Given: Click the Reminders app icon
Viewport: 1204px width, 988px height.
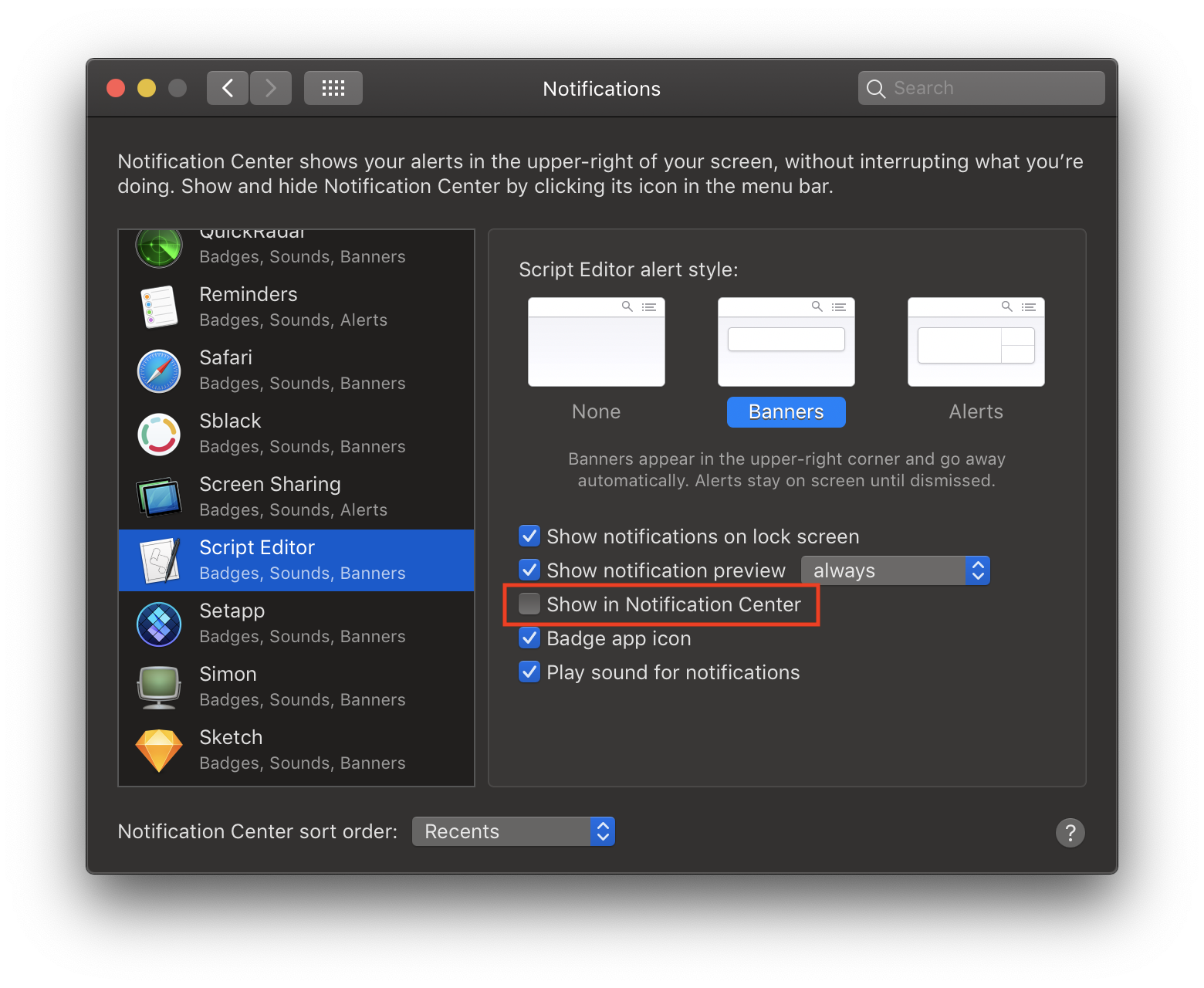Looking at the screenshot, I should [159, 306].
